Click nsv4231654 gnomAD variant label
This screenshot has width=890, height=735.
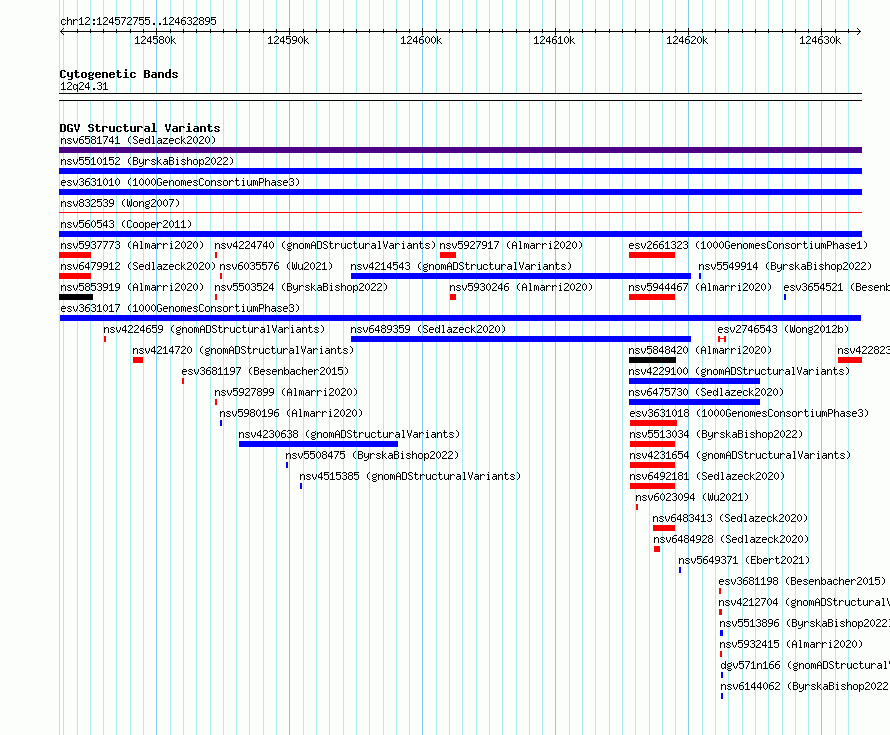[740, 455]
